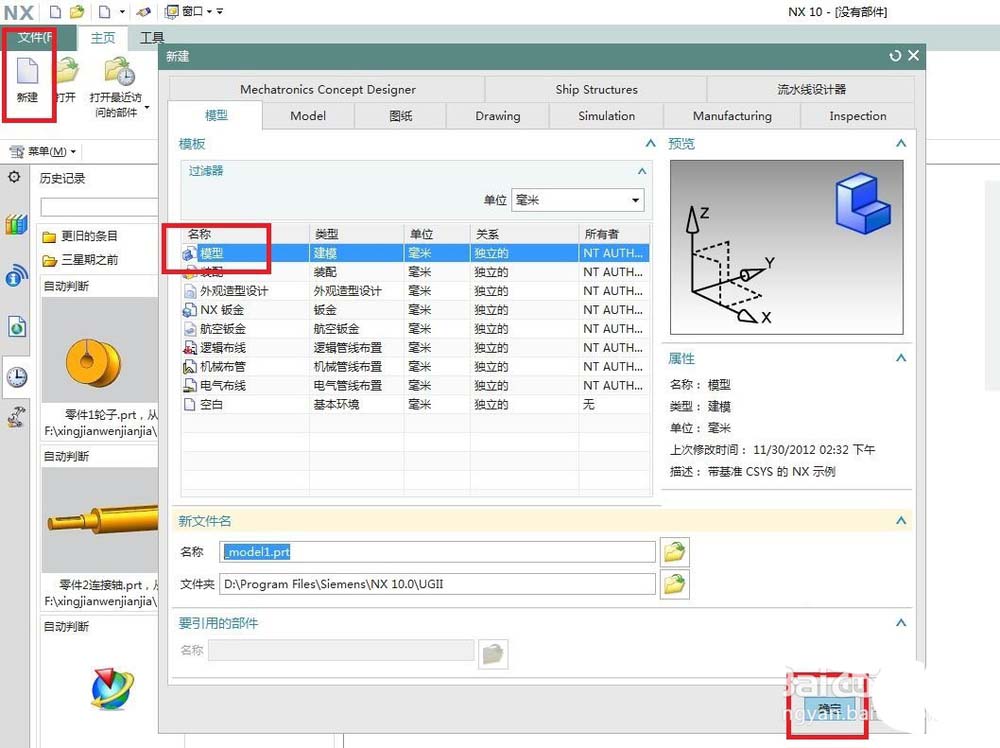Click the 新建 (New) file icon

27,71
